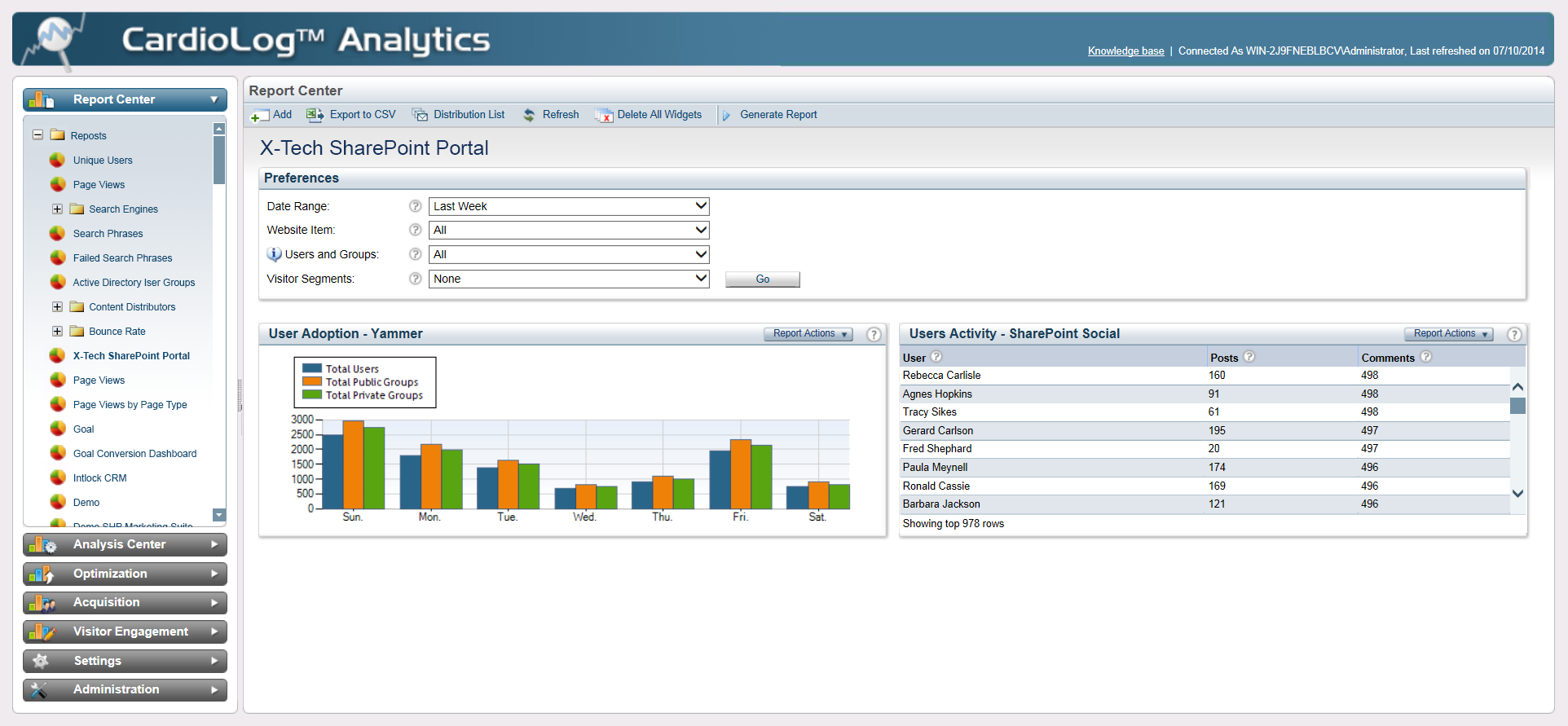Sort table by Comments column header

click(1388, 358)
